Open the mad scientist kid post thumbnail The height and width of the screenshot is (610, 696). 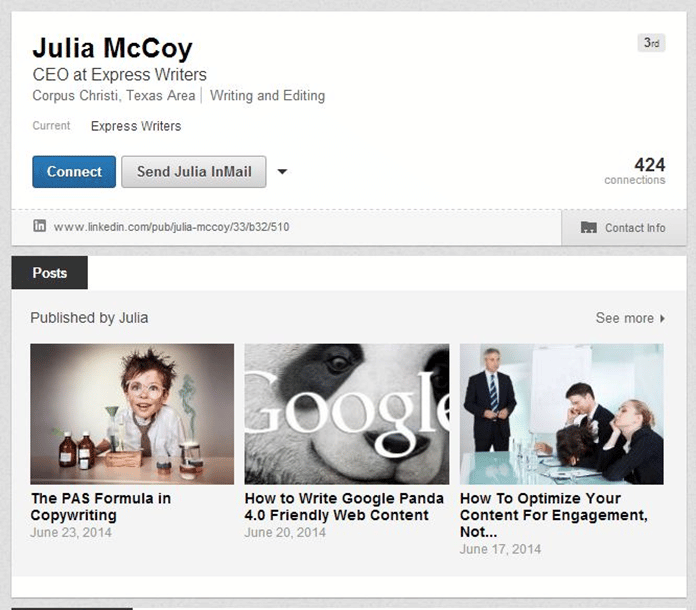point(132,414)
